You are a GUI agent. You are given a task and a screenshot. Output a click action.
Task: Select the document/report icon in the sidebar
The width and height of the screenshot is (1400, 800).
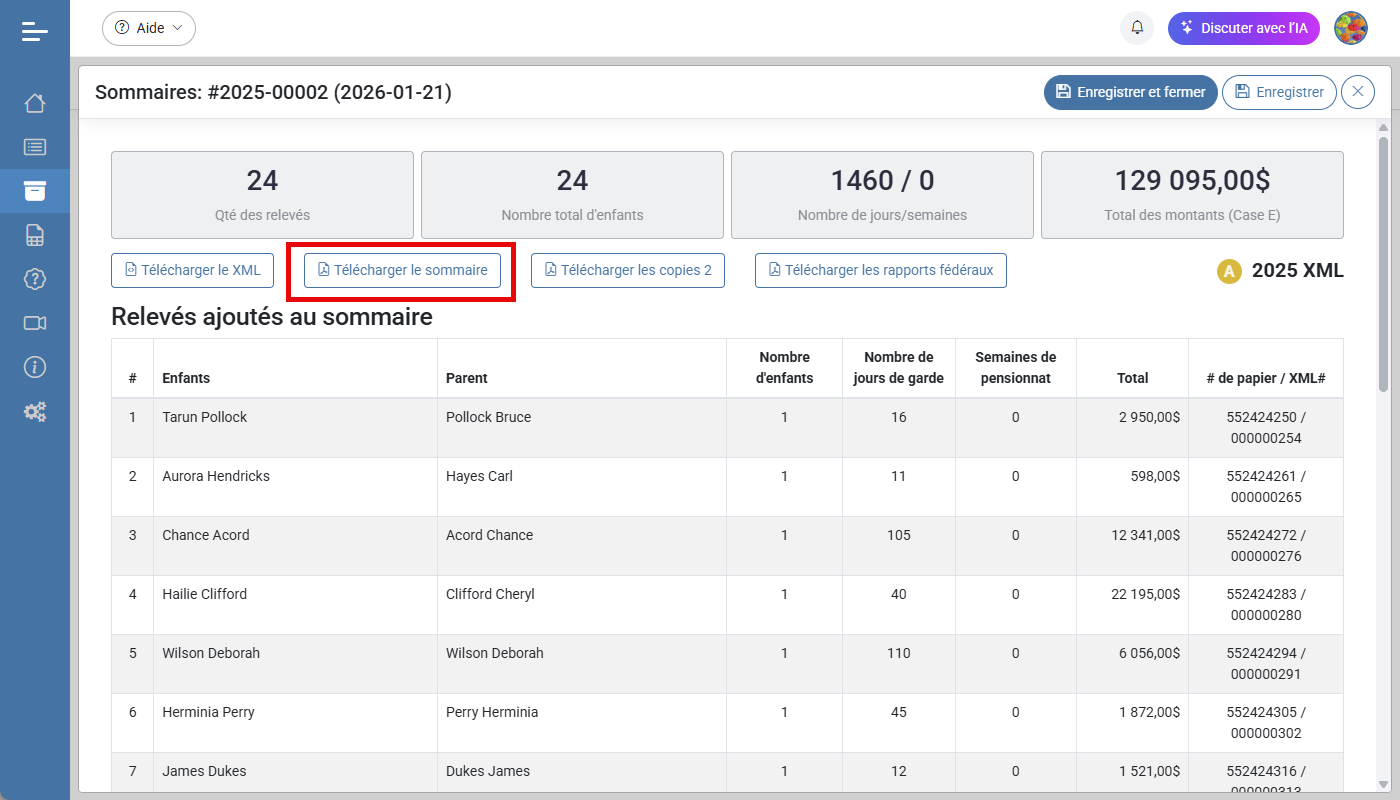pos(34,234)
